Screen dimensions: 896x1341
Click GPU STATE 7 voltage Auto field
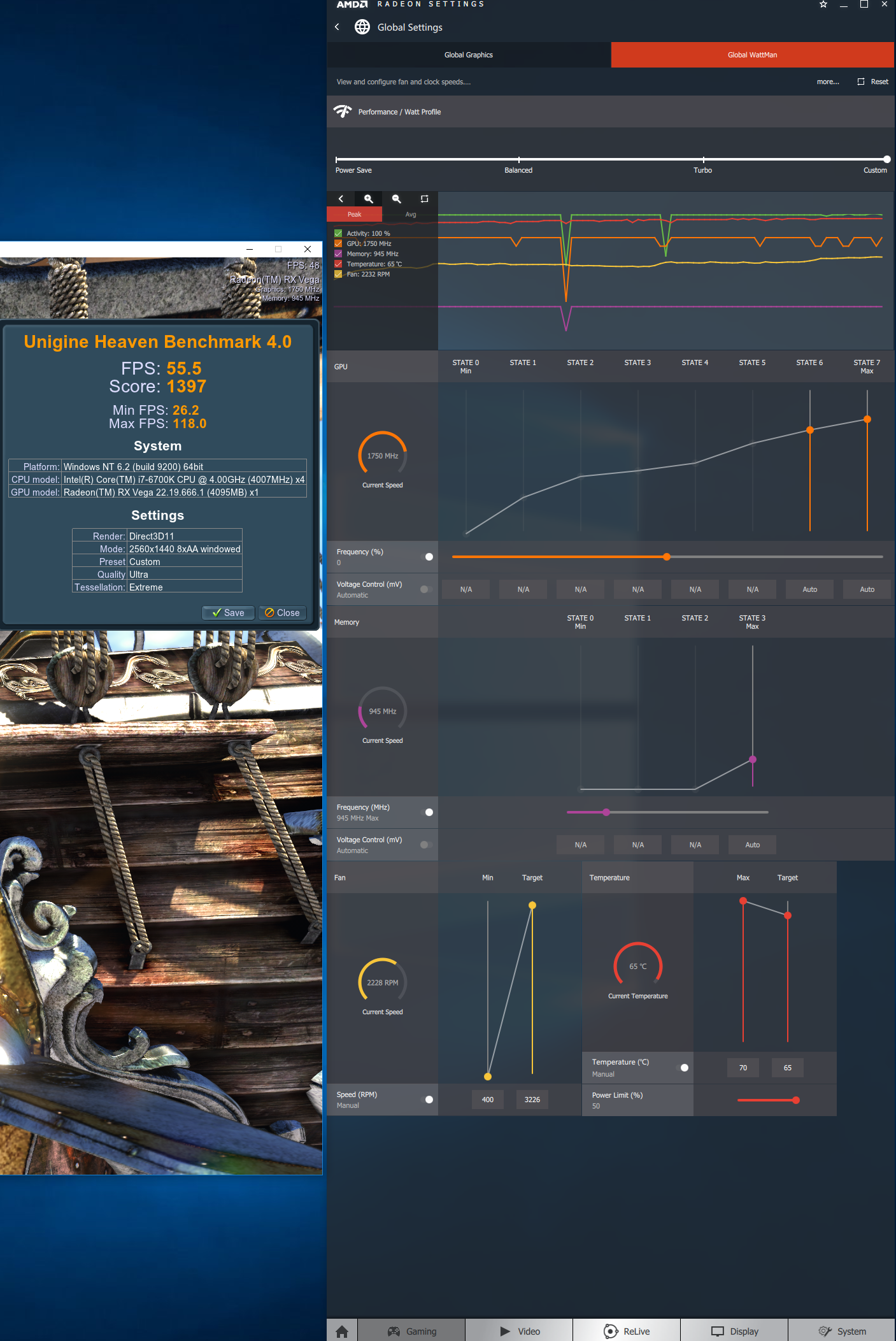pyautogui.click(x=867, y=589)
